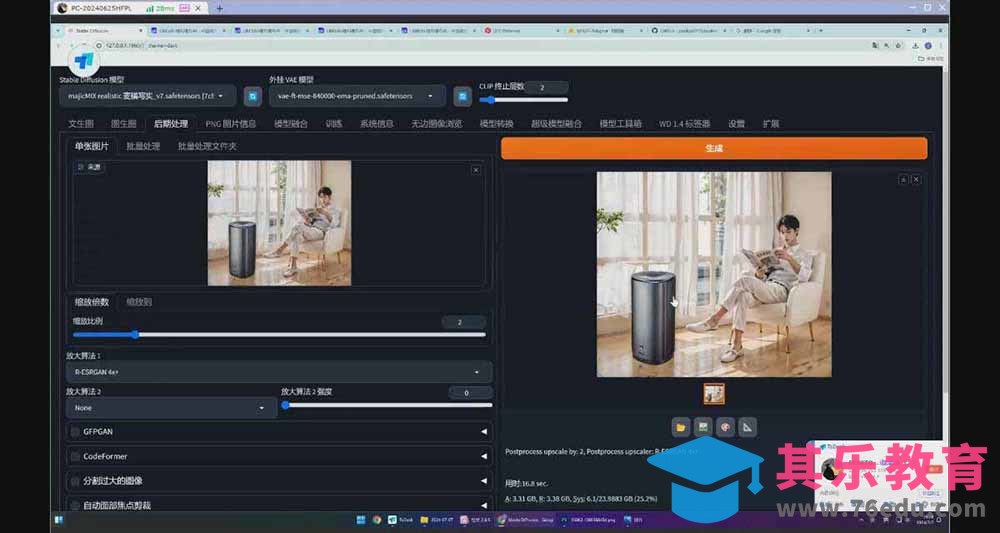Viewport: 1000px width, 533px height.
Task: Tick the 分割过大的图像 checkbox
Action: [75, 481]
